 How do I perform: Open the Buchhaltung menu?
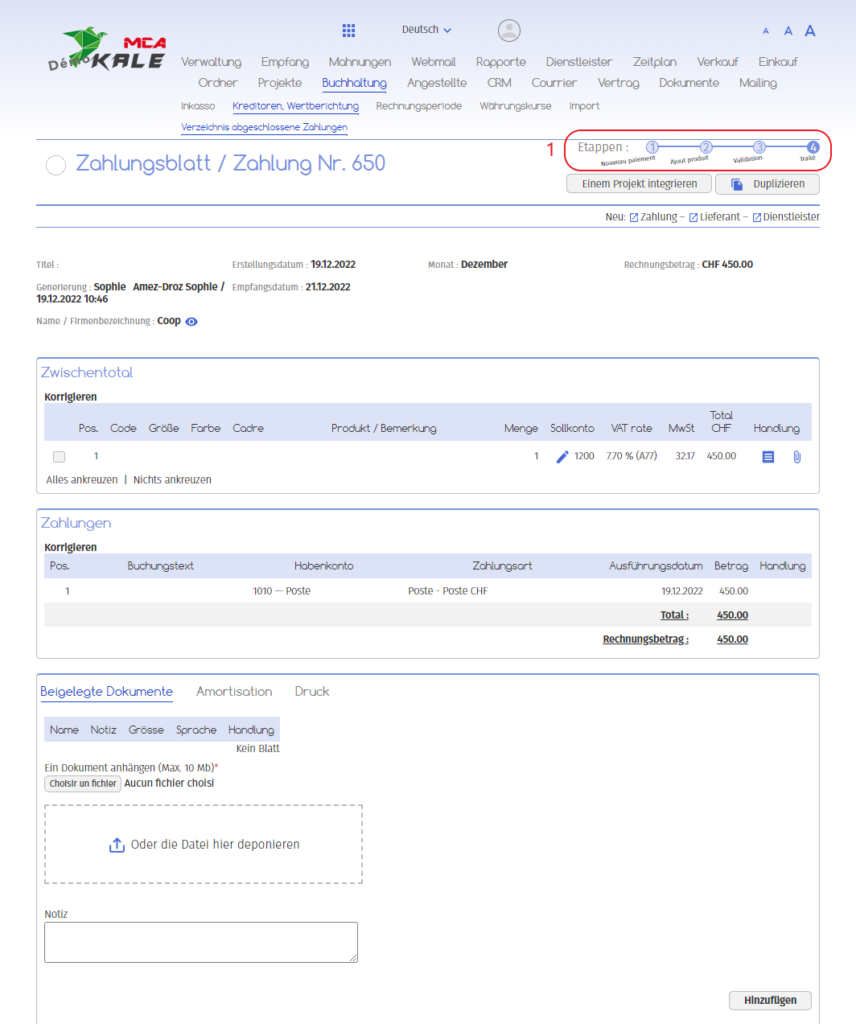354,83
